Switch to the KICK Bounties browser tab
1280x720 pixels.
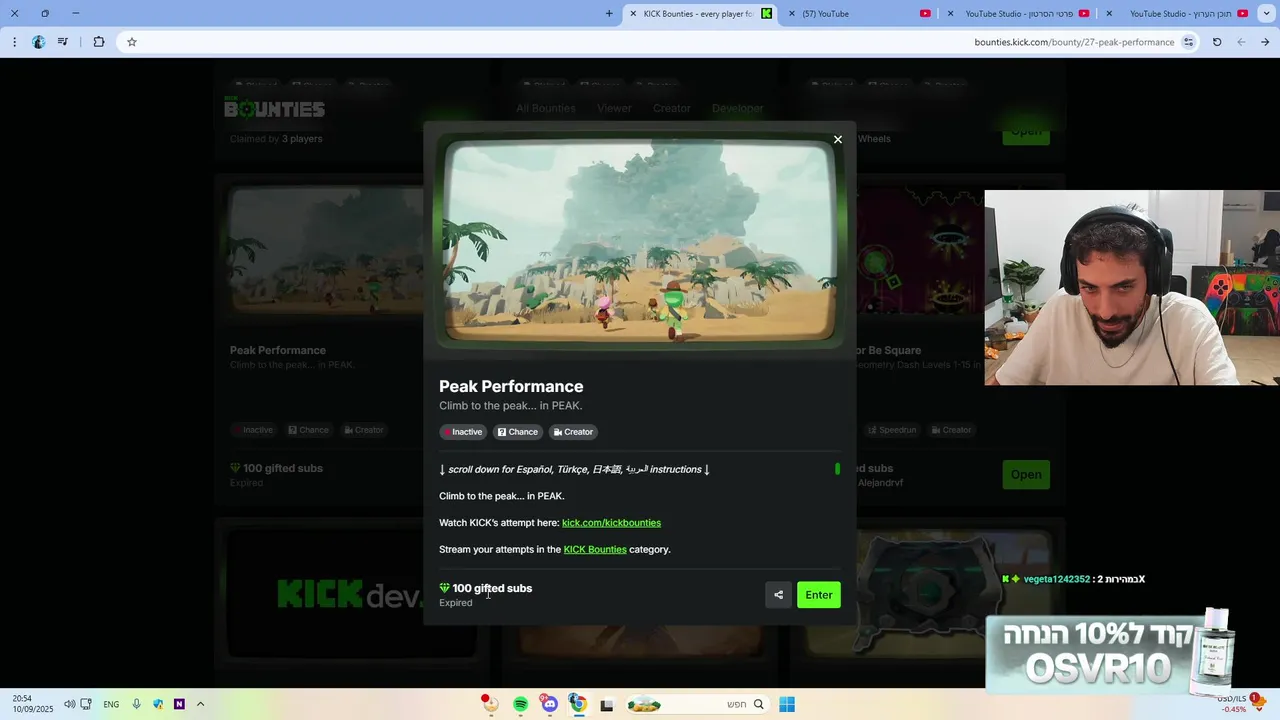pos(700,14)
